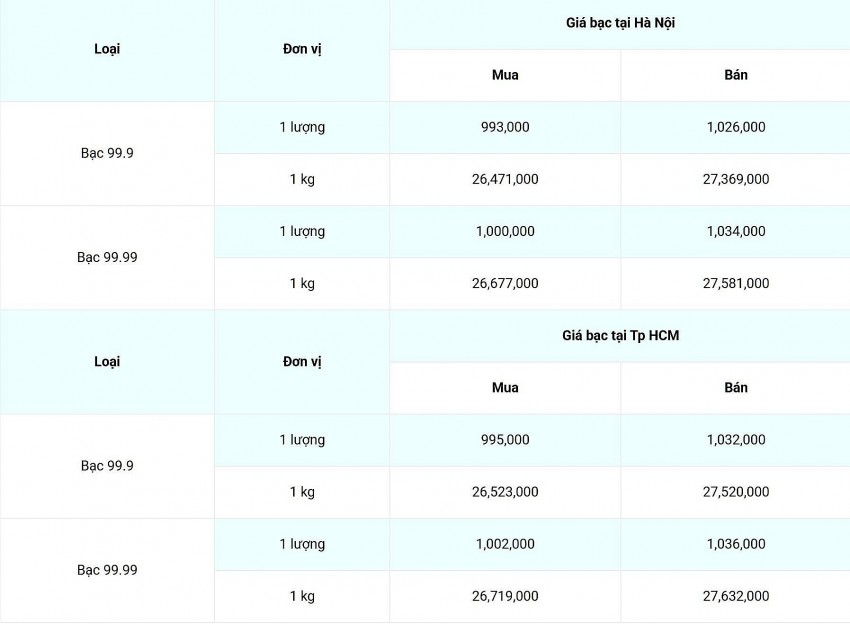The height and width of the screenshot is (624, 850).
Task: Click the 27,520,000 price value
Action: (735, 492)
